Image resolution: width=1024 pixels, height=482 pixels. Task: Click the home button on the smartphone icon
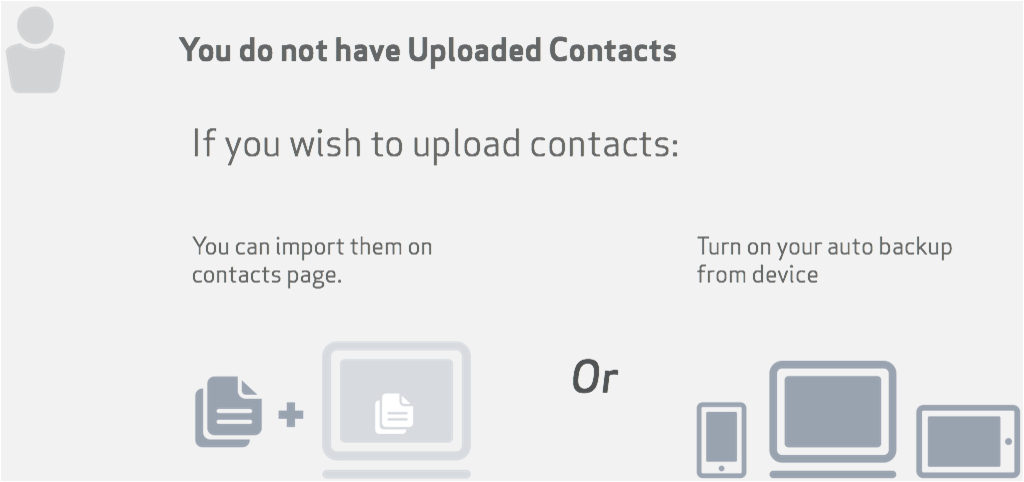(x=720, y=468)
